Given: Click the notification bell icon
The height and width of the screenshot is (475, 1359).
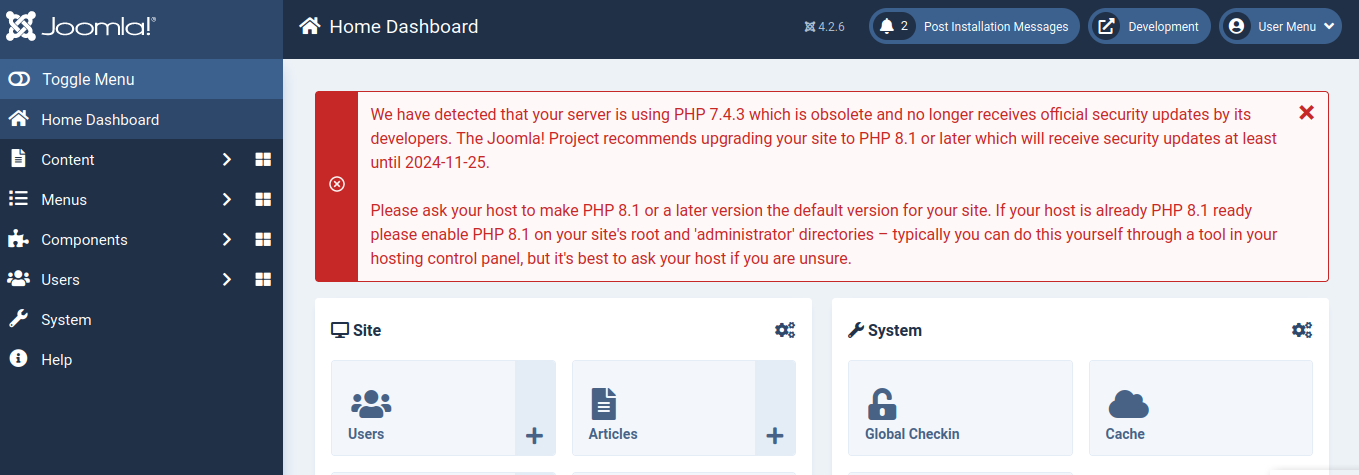Looking at the screenshot, I should pyautogui.click(x=886, y=27).
